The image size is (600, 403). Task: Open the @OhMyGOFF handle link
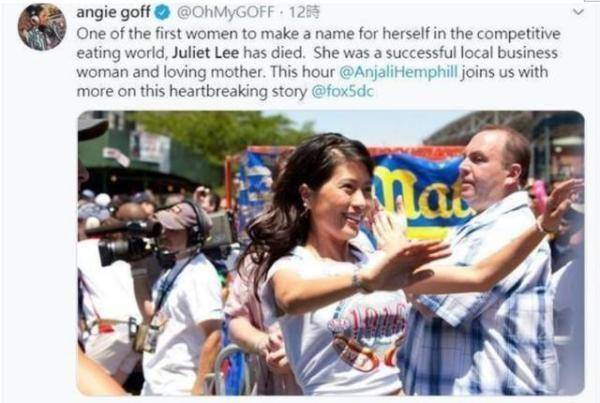point(225,13)
